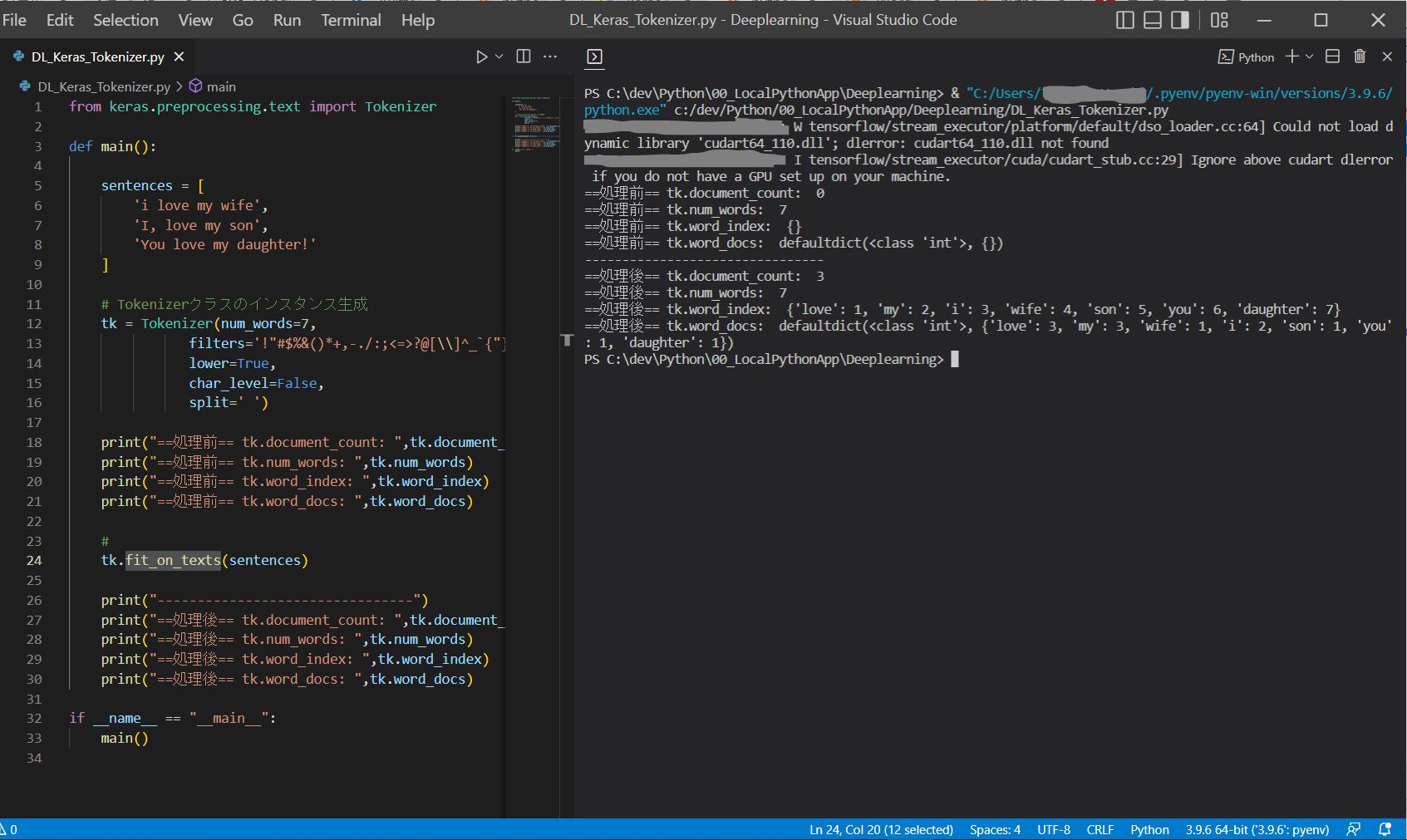Screen dimensions: 1407x840
Task: Click 'sentences = [' on line 5
Action: [153, 185]
